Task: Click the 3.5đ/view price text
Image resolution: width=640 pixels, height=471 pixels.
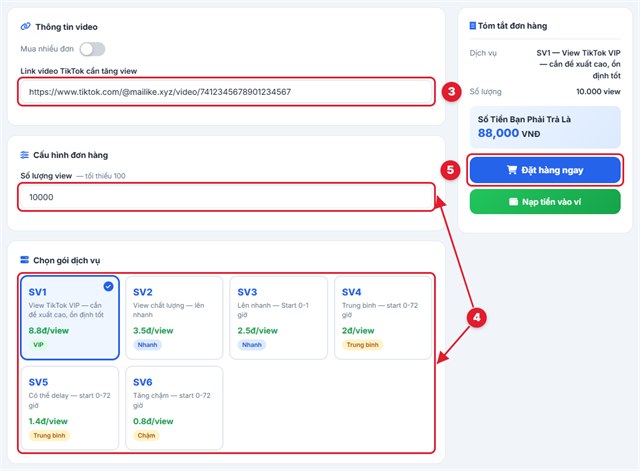Action: pyautogui.click(x=153, y=331)
